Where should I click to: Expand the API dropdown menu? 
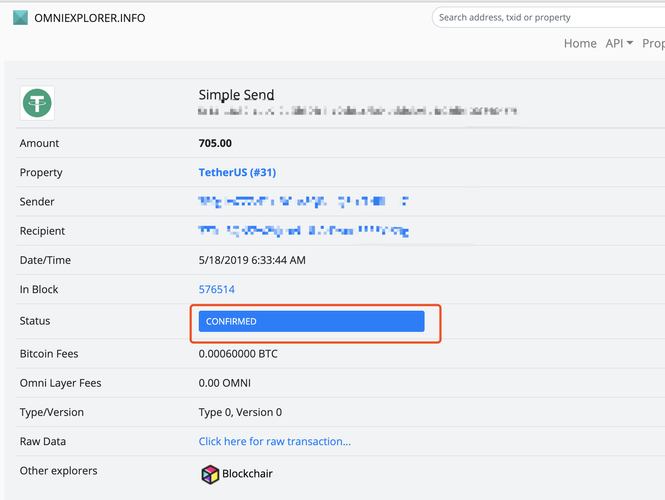pyautogui.click(x=619, y=43)
